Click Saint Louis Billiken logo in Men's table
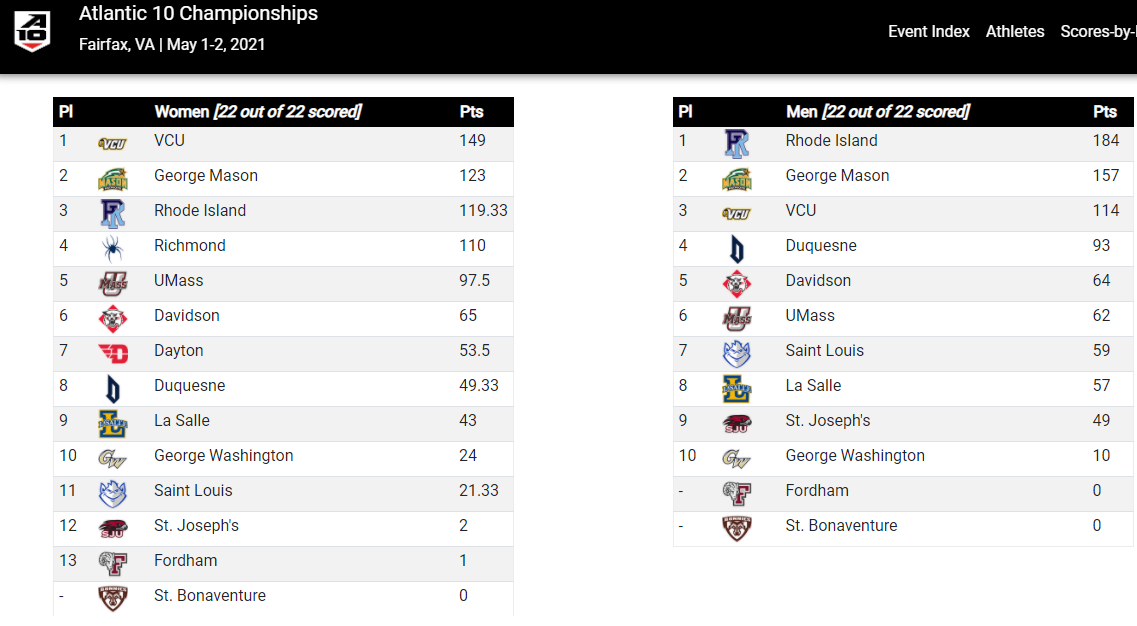Screen dimensions: 1137x626 point(737,354)
